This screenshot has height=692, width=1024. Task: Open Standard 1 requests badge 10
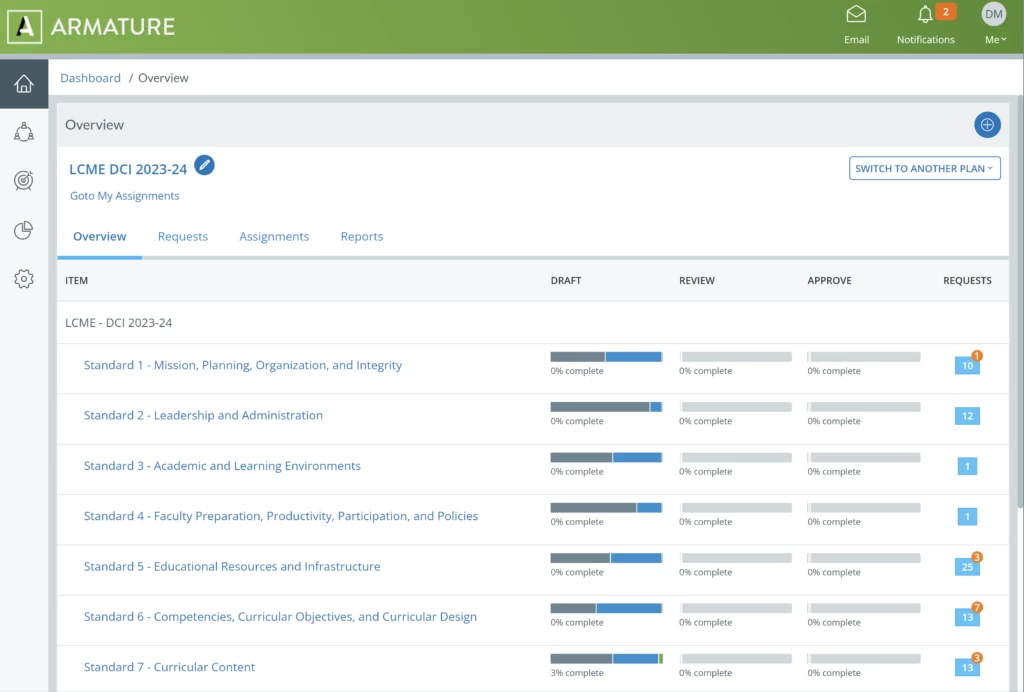[x=967, y=366]
